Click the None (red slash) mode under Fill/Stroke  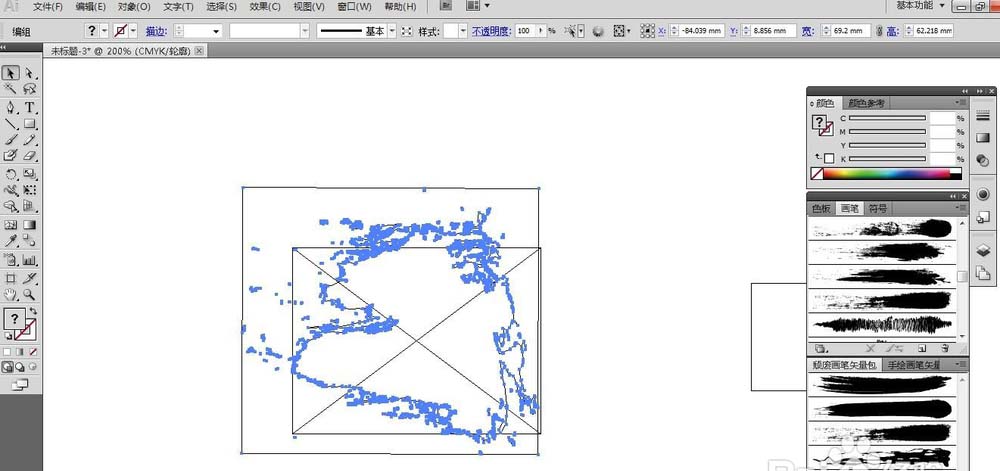pos(33,351)
